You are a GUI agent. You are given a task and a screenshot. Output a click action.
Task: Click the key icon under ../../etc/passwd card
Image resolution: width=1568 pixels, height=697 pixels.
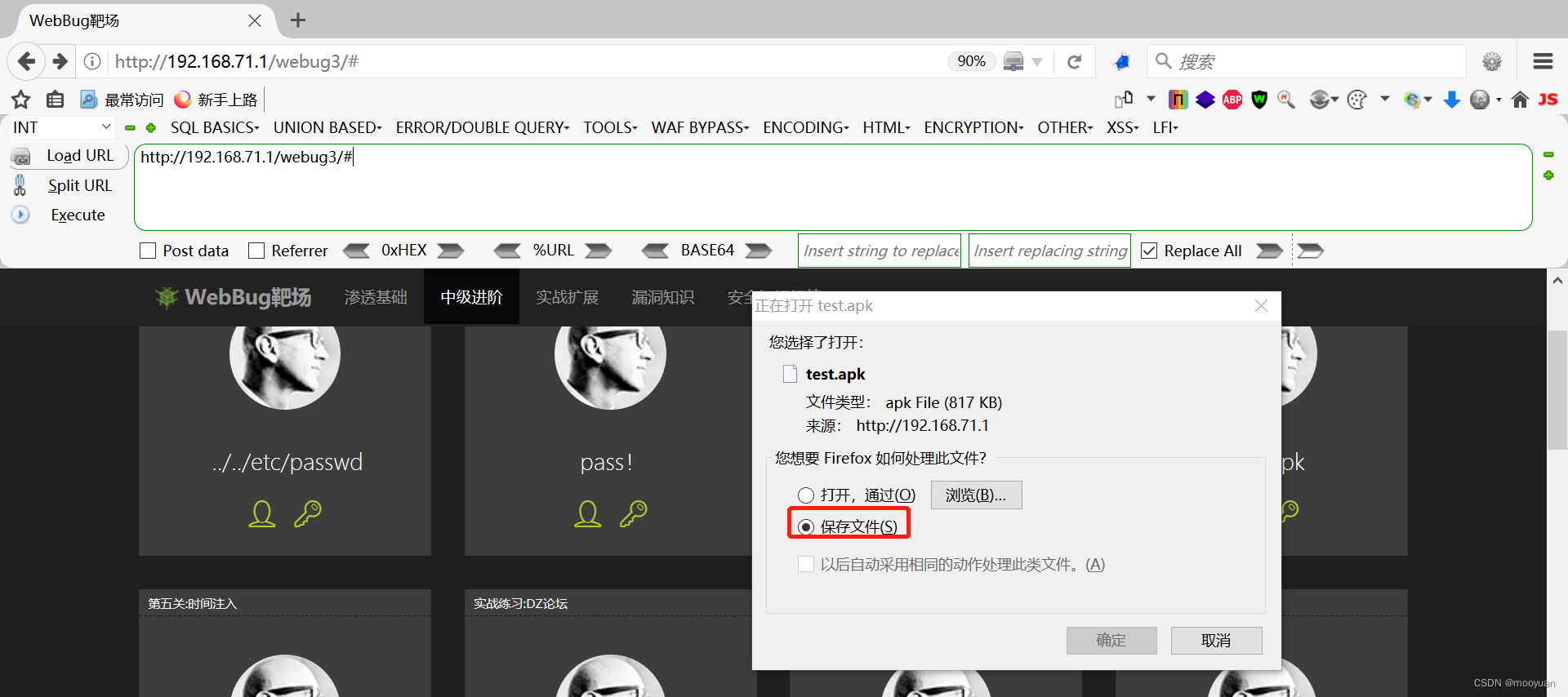point(308,513)
